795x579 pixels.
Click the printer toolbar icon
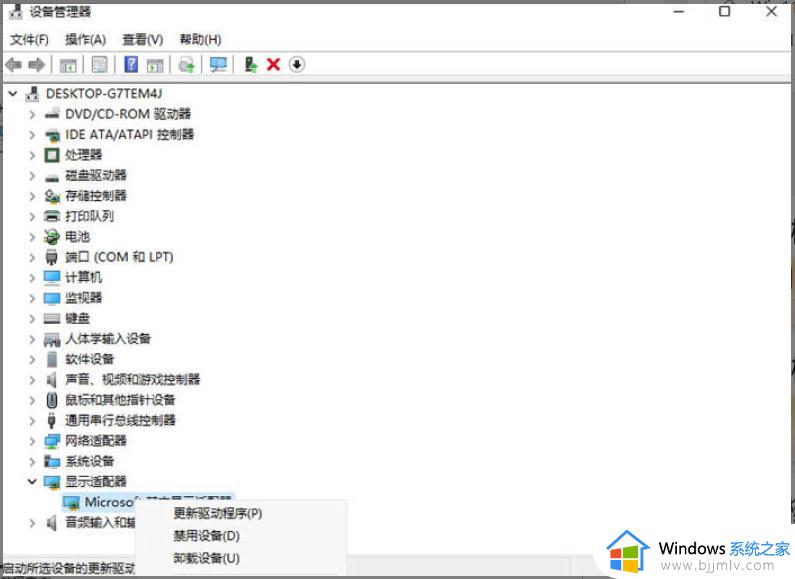pos(187,65)
